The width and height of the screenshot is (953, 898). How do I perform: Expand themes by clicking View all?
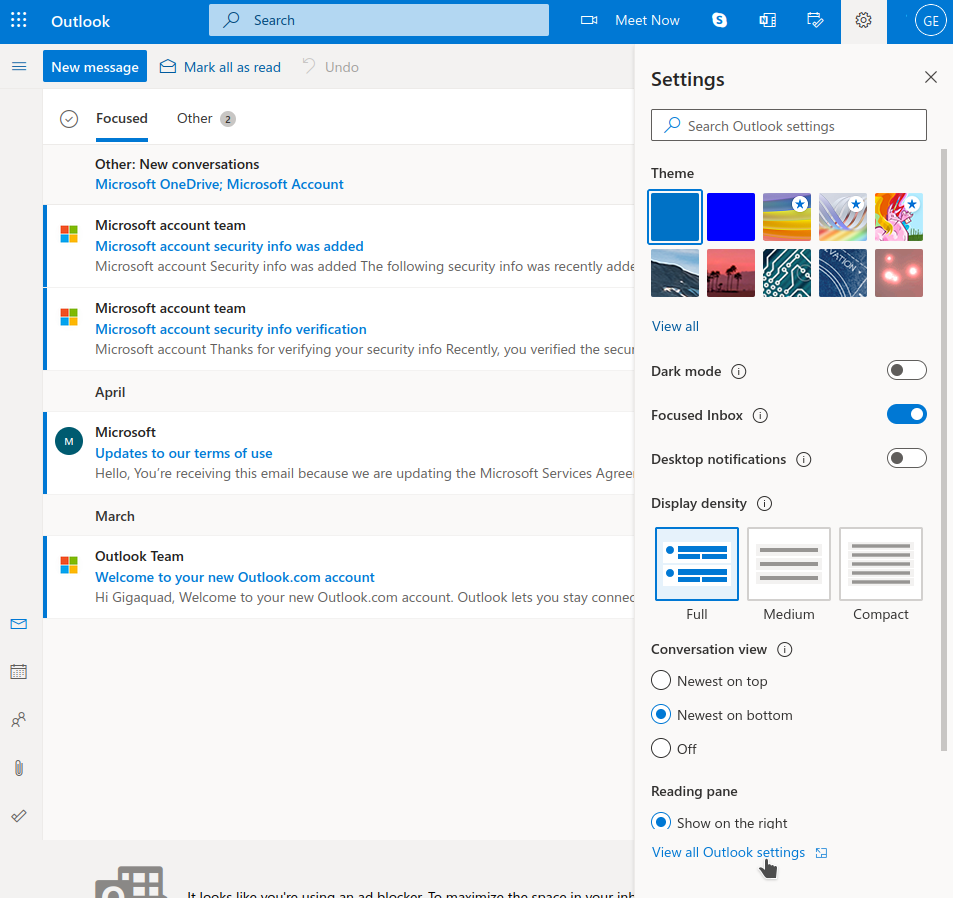click(674, 326)
